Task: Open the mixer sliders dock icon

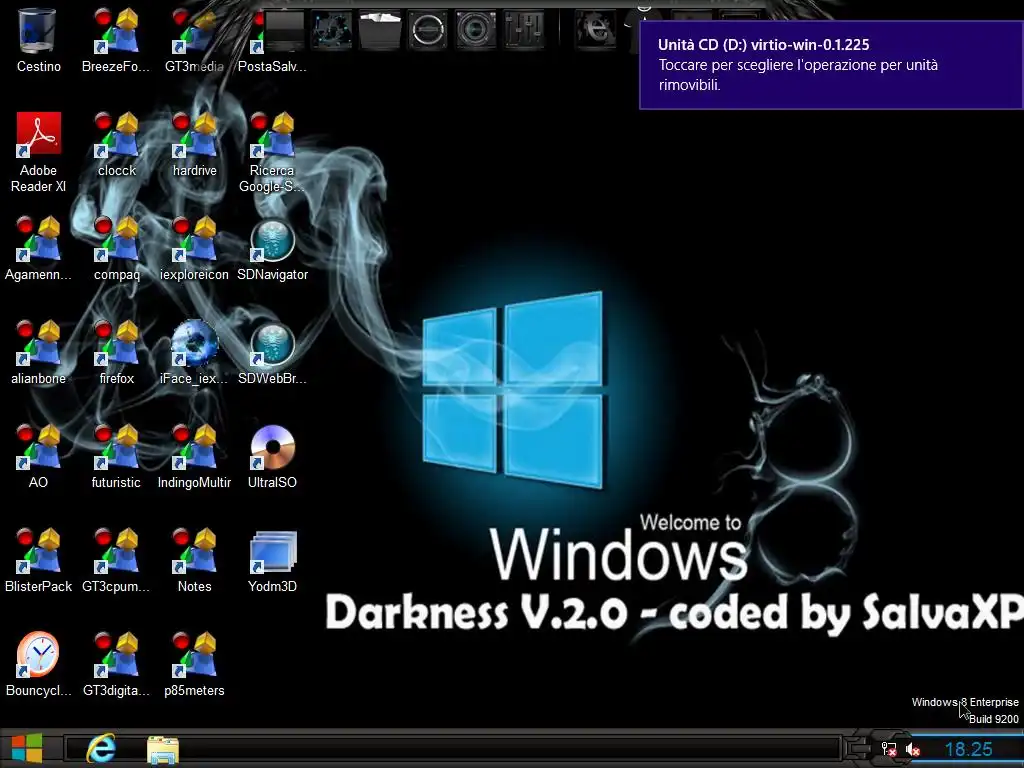Action: coord(524,29)
